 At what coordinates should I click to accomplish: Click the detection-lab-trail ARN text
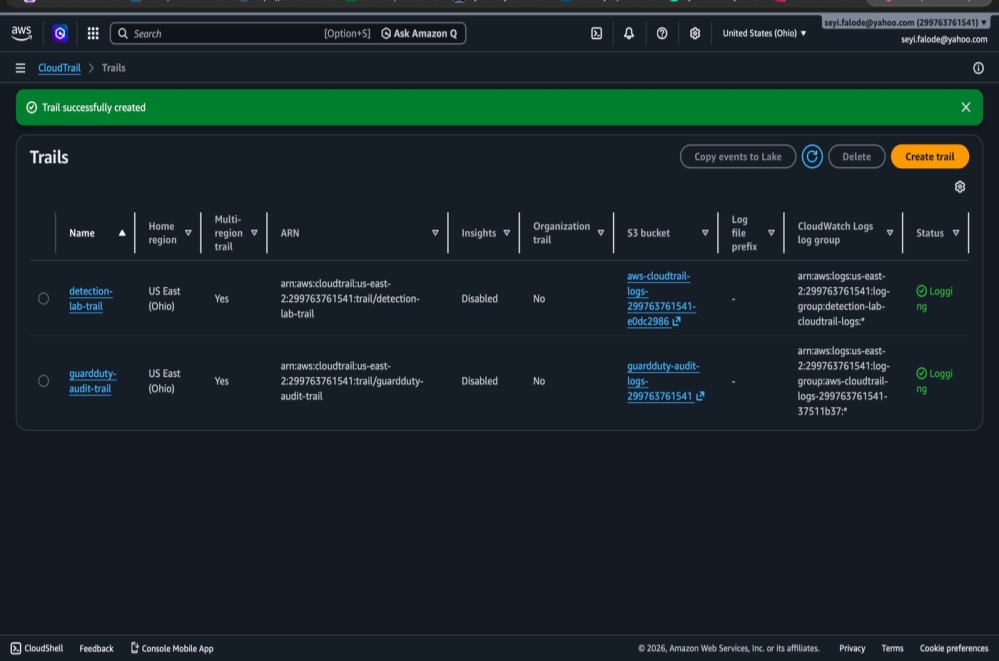(350, 298)
